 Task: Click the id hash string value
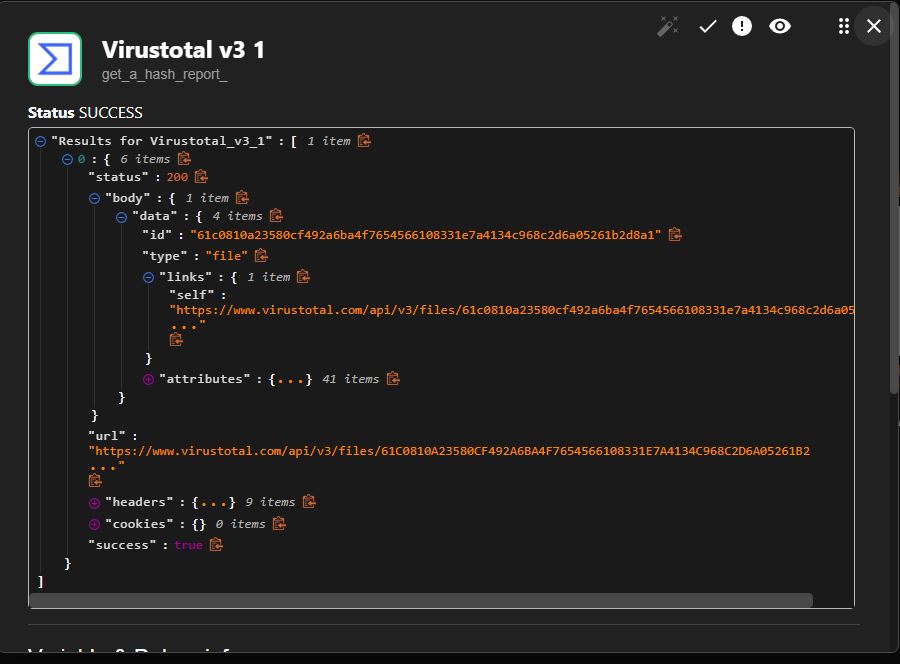425,235
